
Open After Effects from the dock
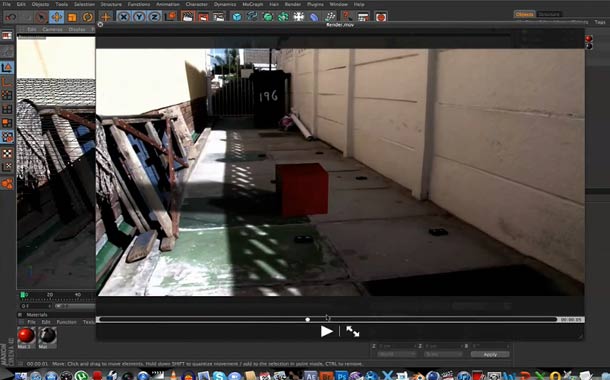click(310, 375)
